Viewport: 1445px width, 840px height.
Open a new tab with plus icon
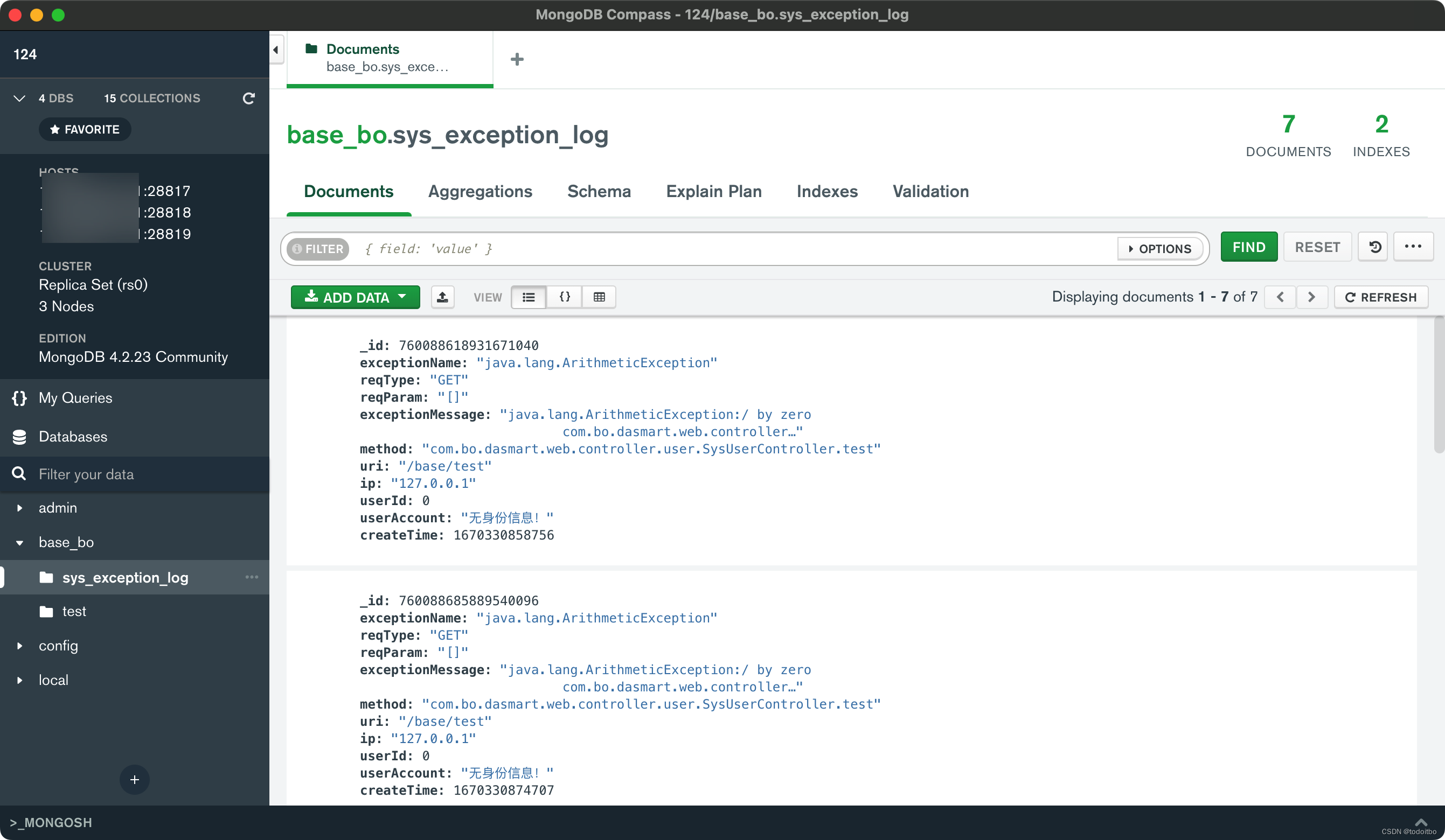pos(517,59)
